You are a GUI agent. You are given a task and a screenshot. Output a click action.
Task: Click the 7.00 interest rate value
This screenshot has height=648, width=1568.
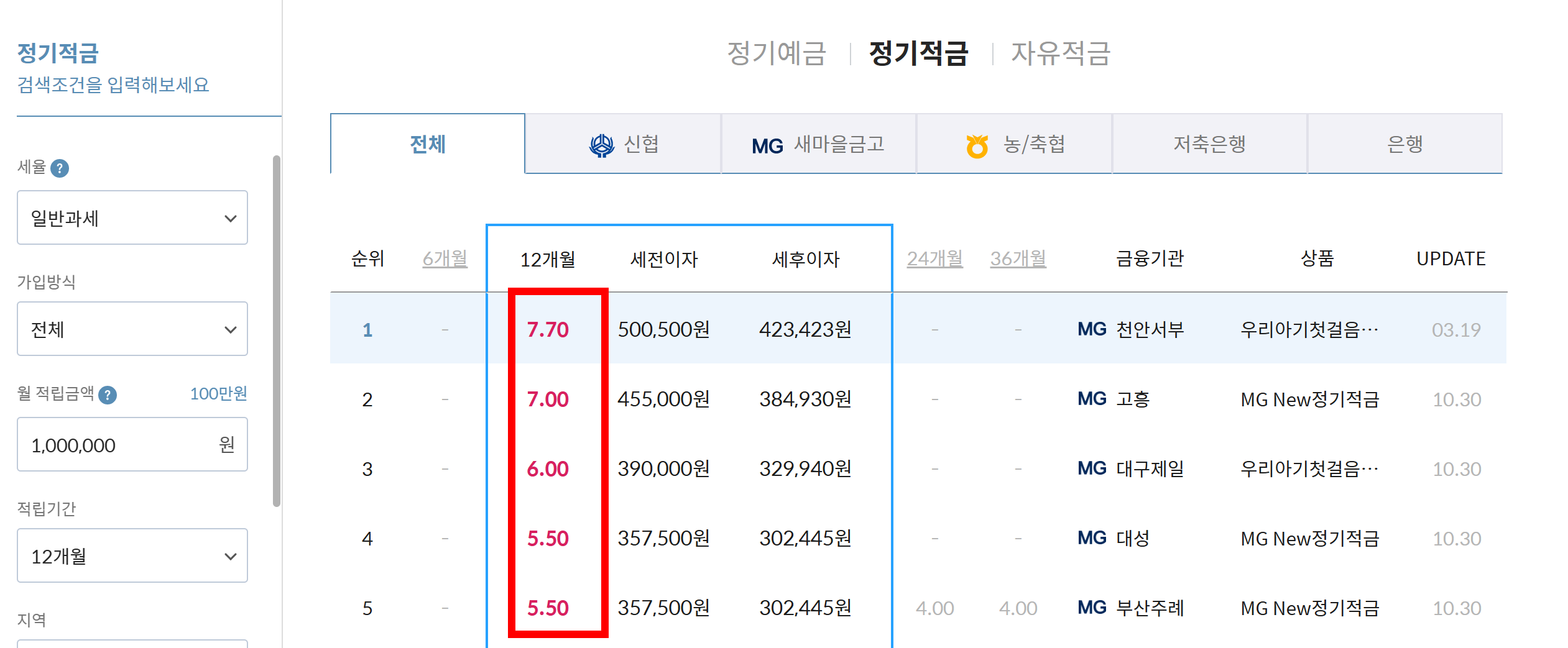[x=548, y=399]
